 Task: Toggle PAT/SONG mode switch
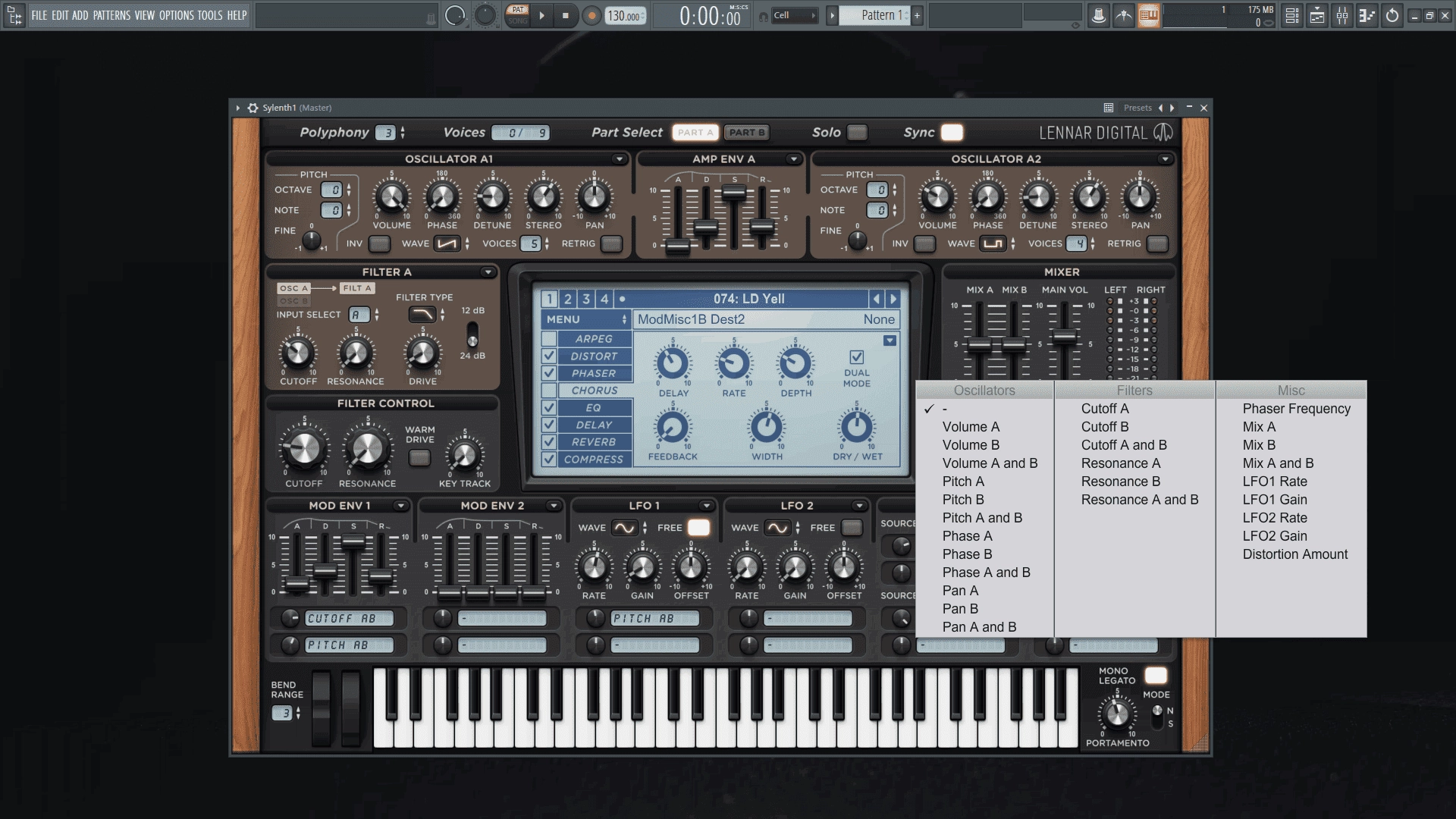click(518, 15)
